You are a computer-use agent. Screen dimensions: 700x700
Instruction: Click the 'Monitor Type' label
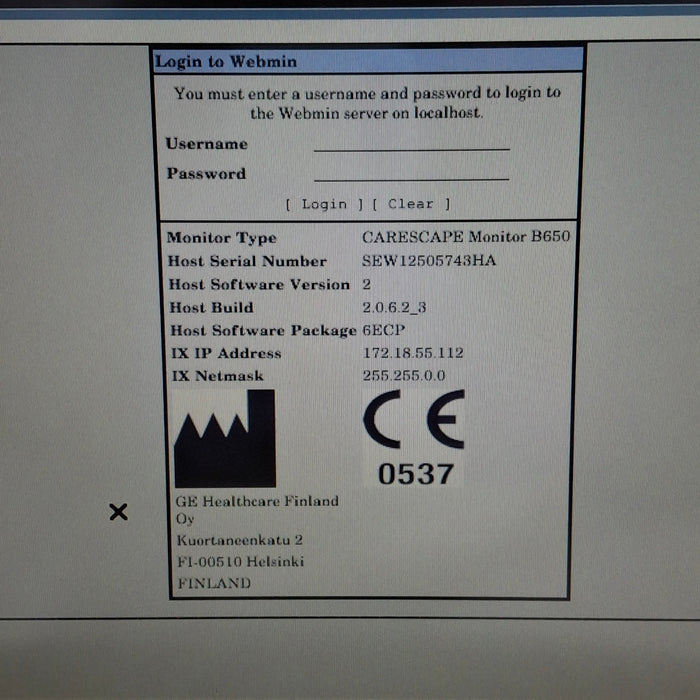click(x=221, y=238)
